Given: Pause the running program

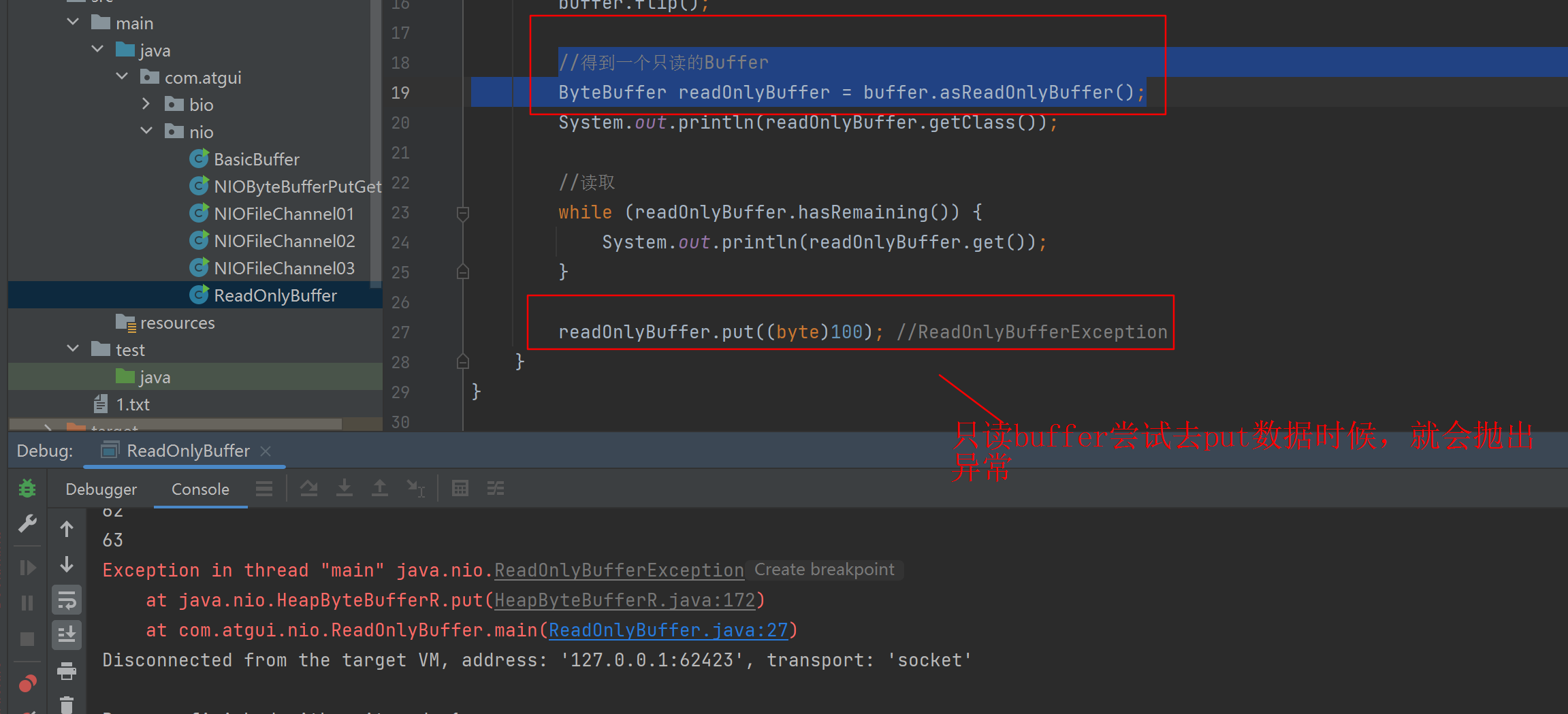Looking at the screenshot, I should coord(27,603).
